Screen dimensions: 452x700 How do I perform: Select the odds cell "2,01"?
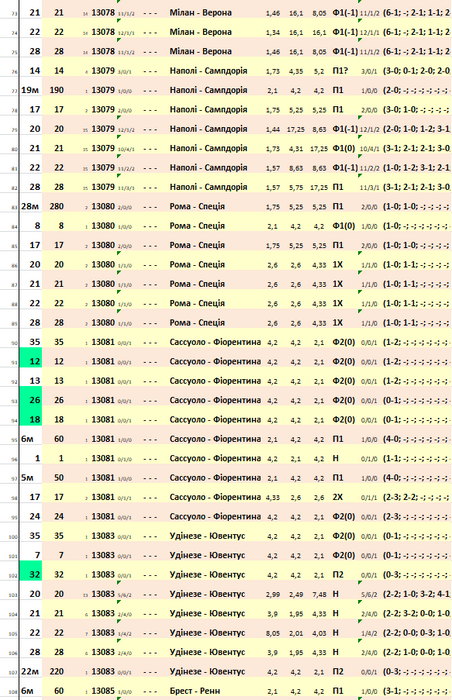click(x=296, y=633)
